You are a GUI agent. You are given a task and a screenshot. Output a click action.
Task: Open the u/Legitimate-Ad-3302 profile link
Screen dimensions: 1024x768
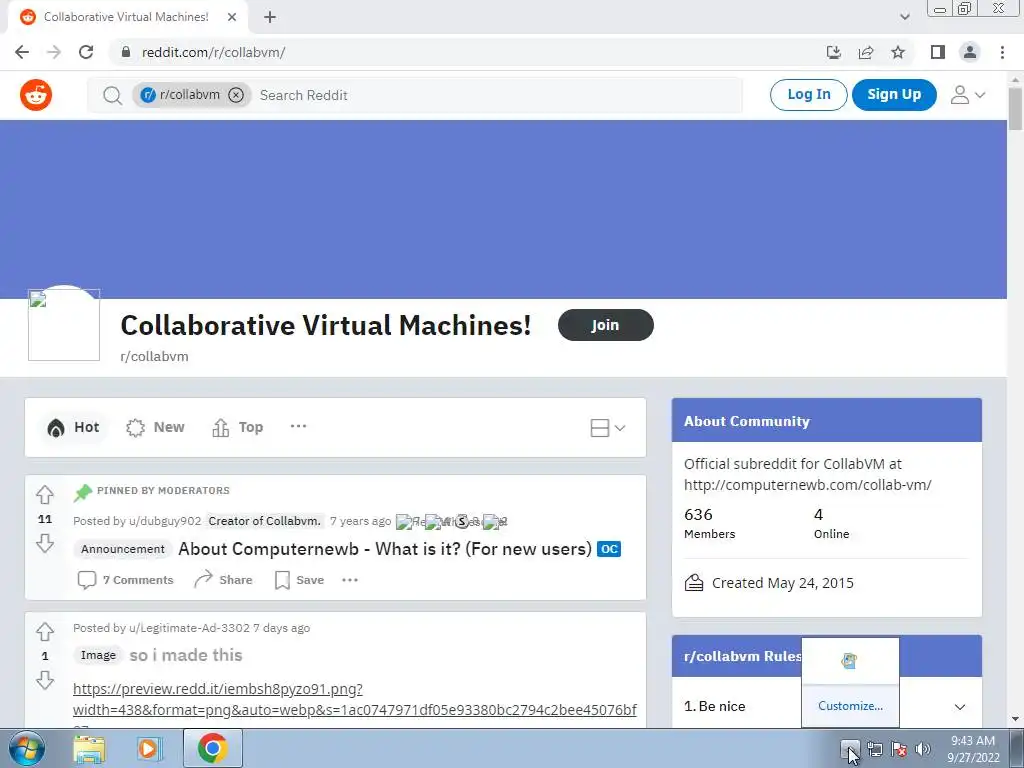coord(189,628)
